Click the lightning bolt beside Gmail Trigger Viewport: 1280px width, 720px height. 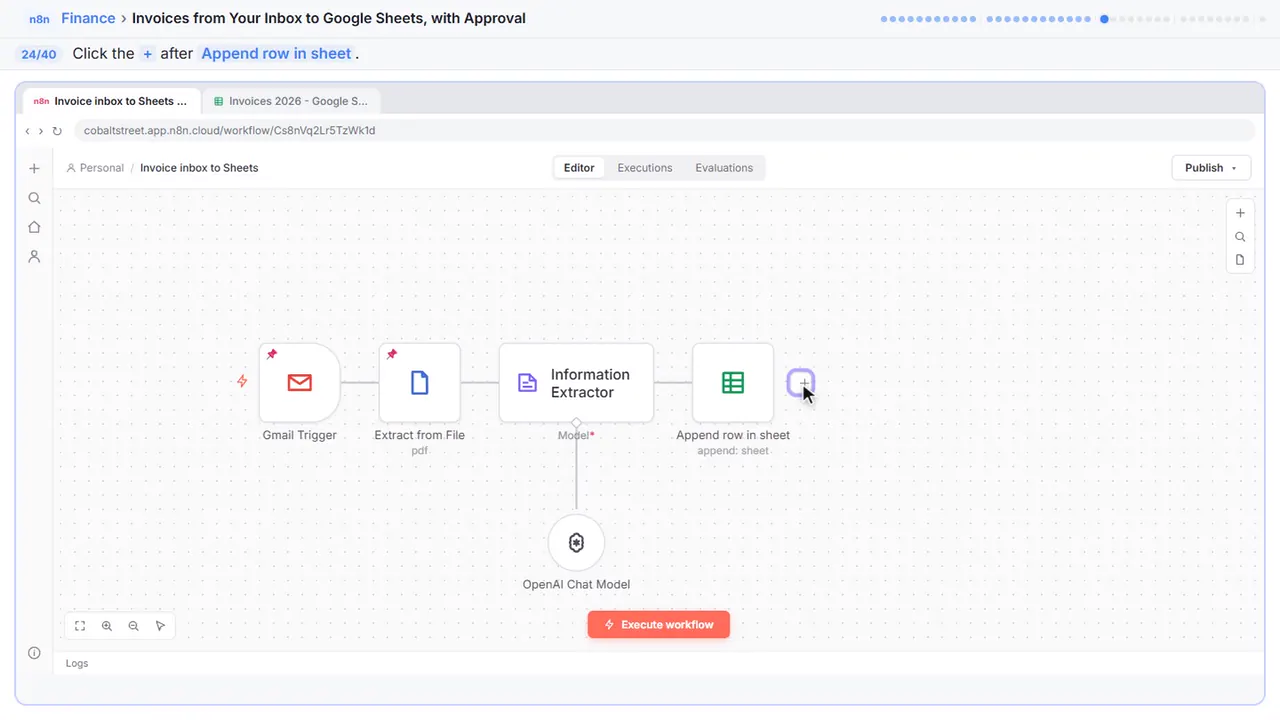(242, 381)
